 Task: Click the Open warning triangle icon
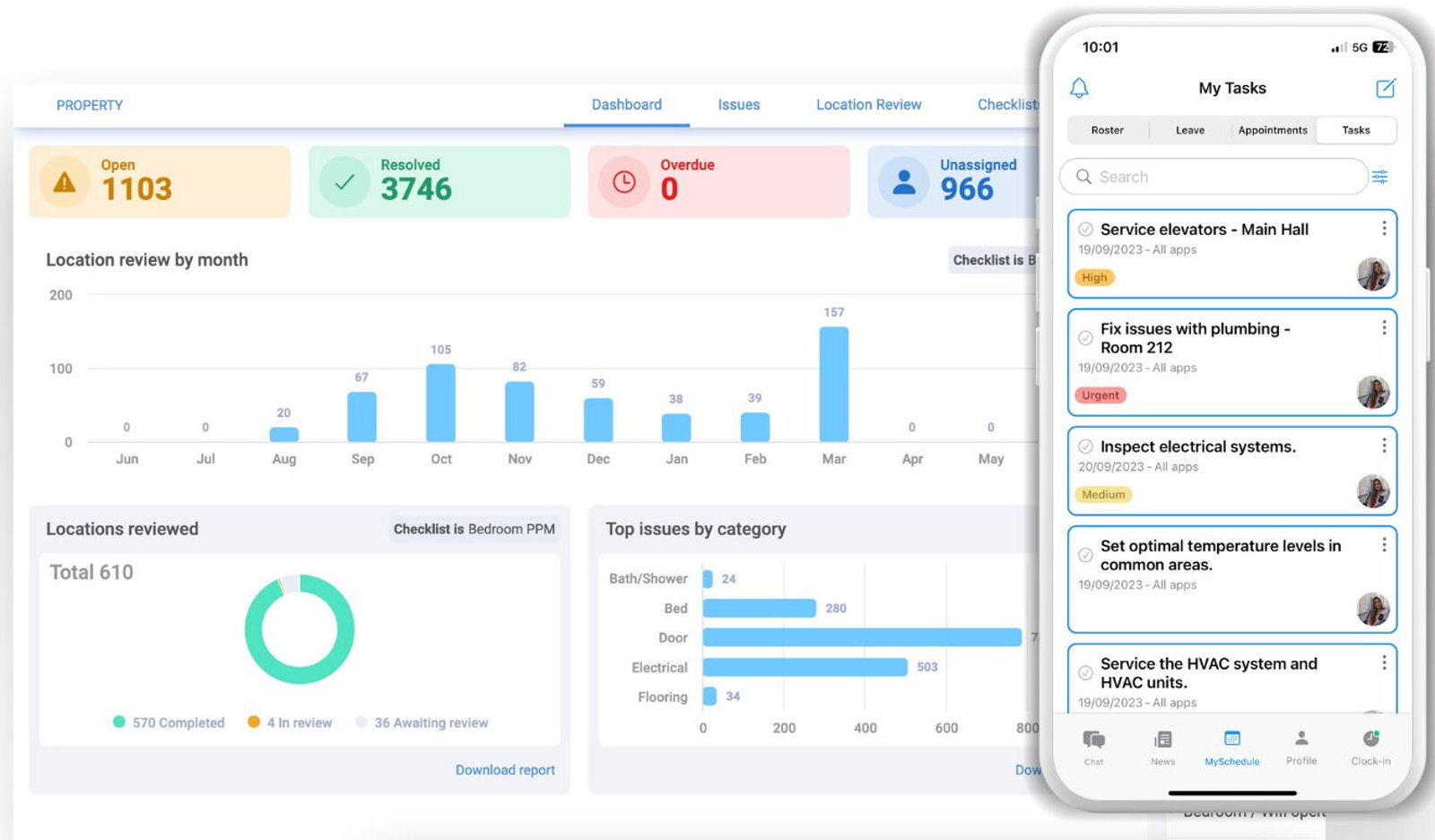[x=65, y=182]
